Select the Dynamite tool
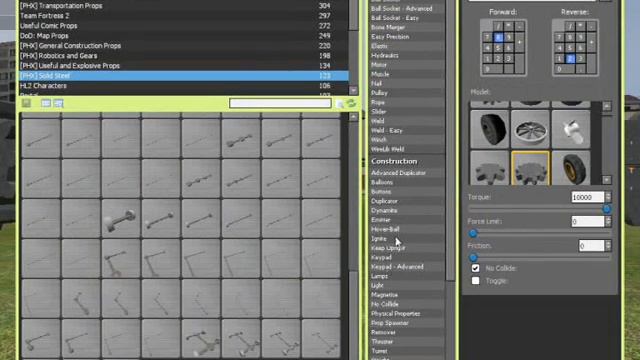The height and width of the screenshot is (360, 640). (x=407, y=211)
